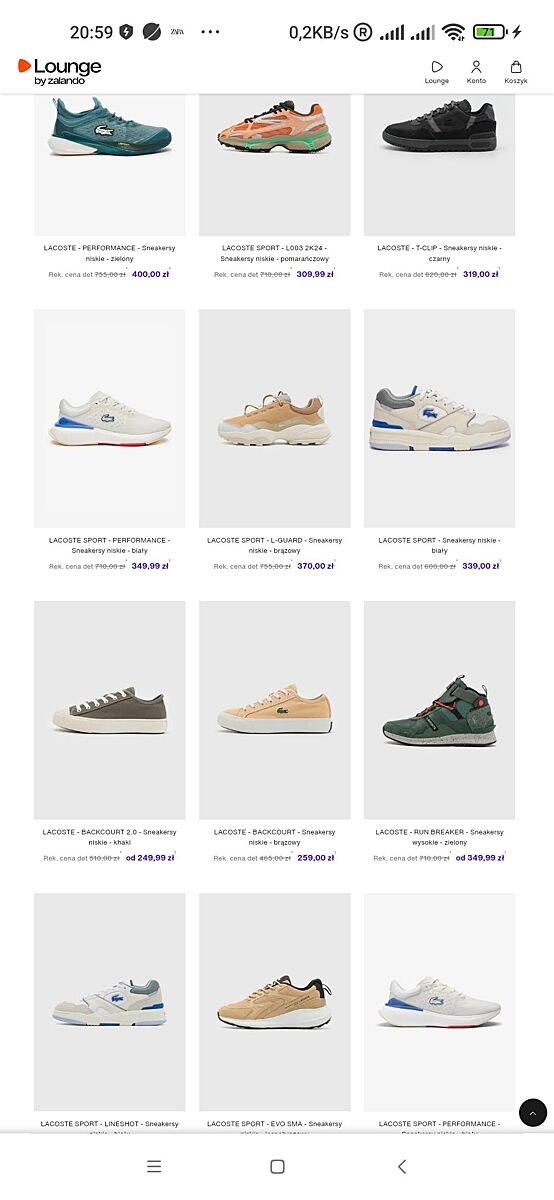This screenshot has width=554, height=1200.
Task: Select the 339,00 zł white sneaker price
Action: (481, 566)
